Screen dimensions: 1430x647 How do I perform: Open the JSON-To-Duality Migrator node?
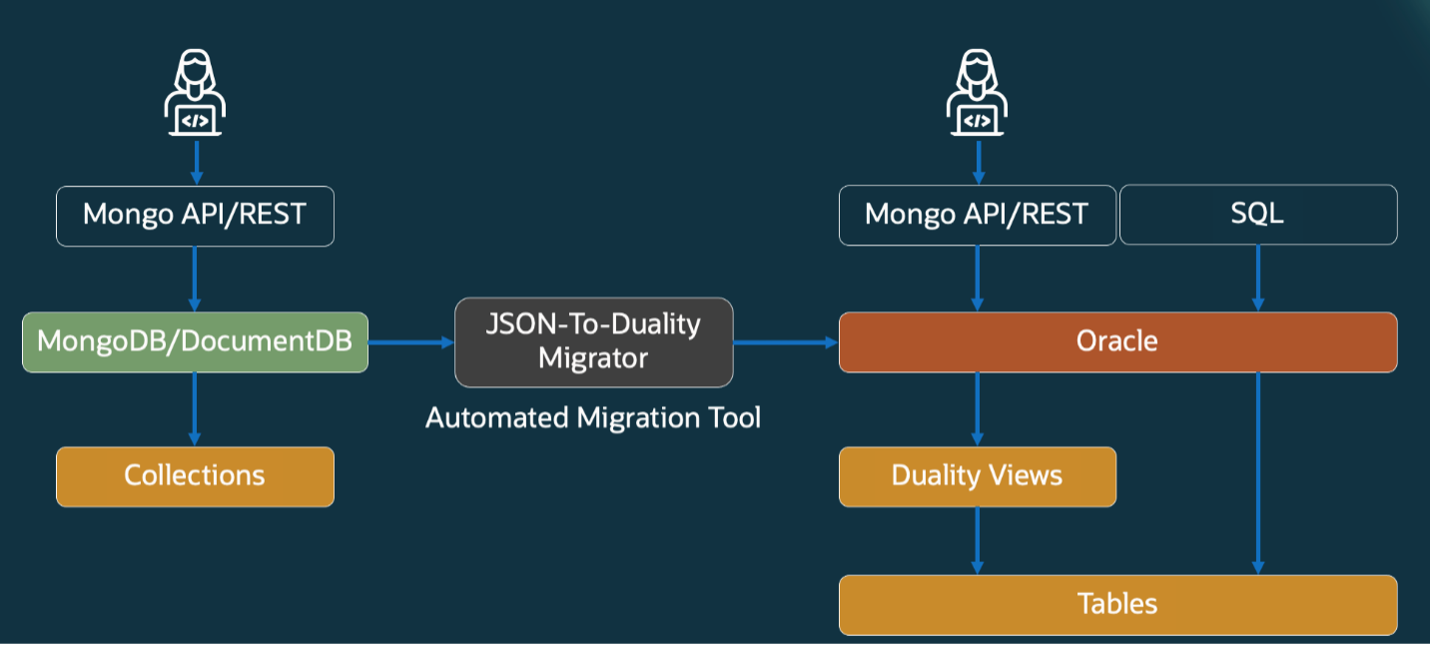click(x=593, y=342)
